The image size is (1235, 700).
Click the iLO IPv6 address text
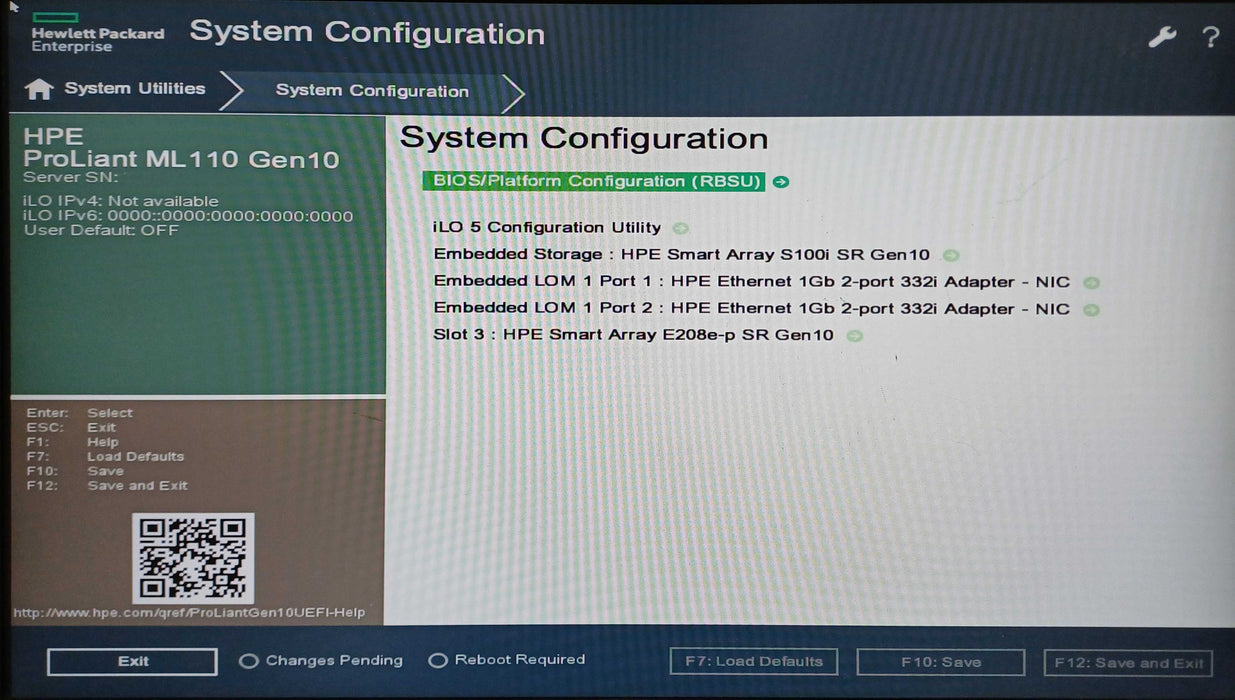(x=188, y=216)
